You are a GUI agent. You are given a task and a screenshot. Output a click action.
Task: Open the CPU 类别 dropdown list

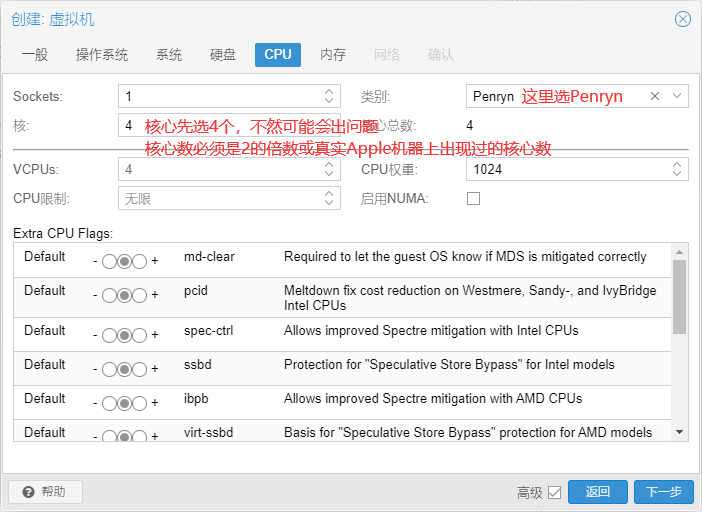pos(678,96)
